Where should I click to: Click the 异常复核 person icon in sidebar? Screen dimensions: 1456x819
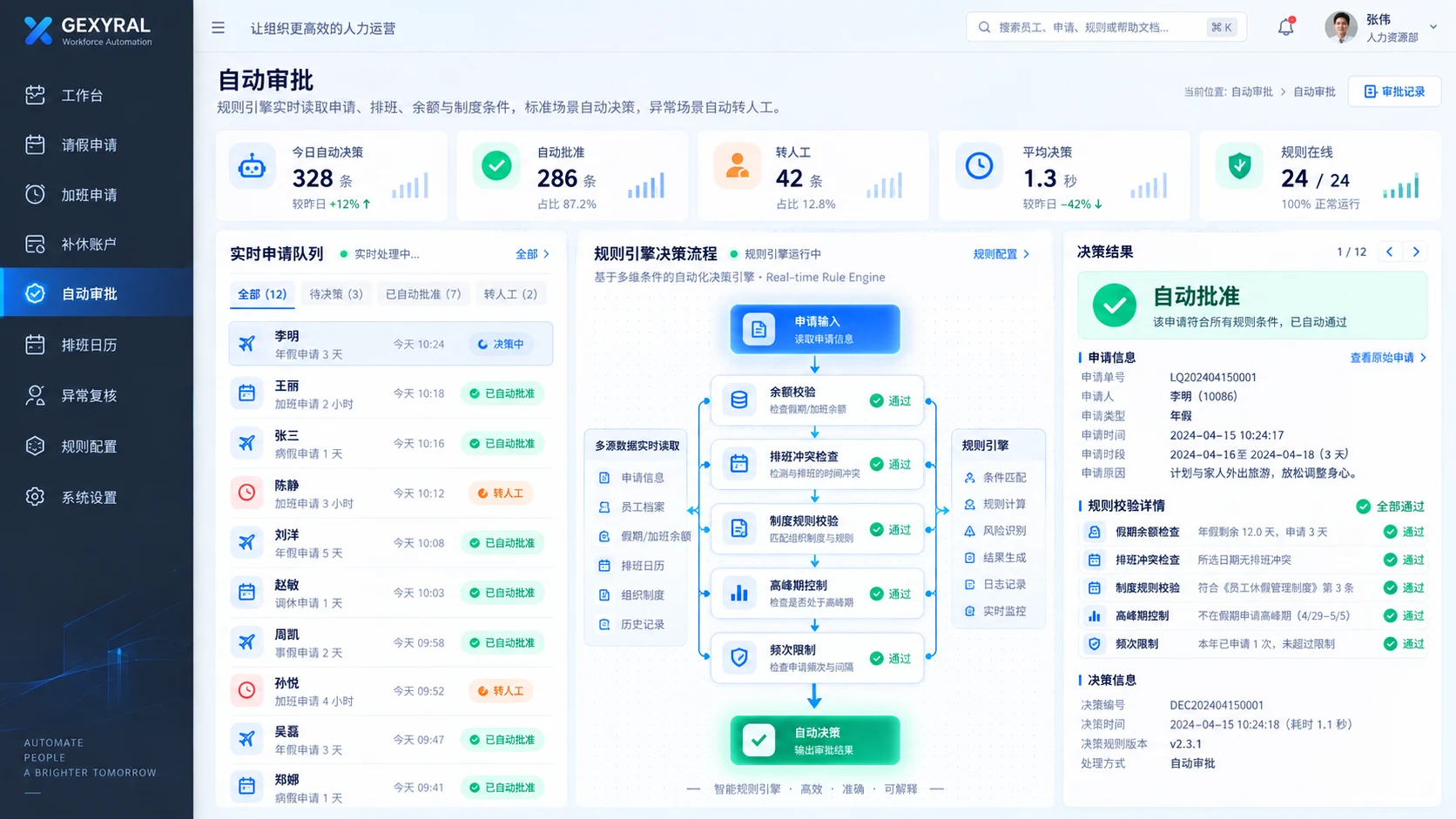pyautogui.click(x=35, y=395)
